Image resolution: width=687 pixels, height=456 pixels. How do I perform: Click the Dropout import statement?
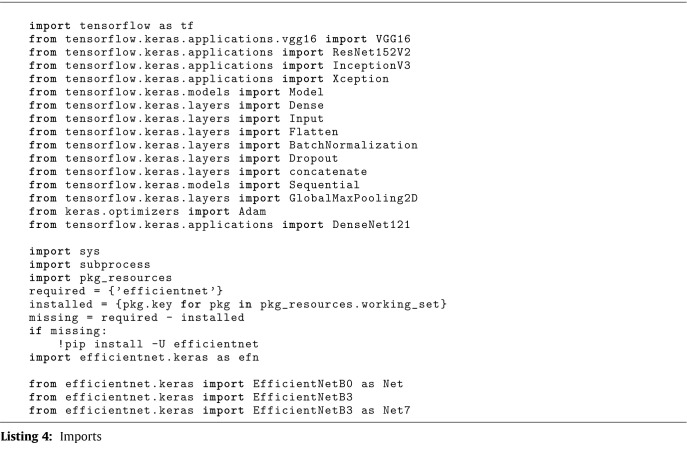183,158
